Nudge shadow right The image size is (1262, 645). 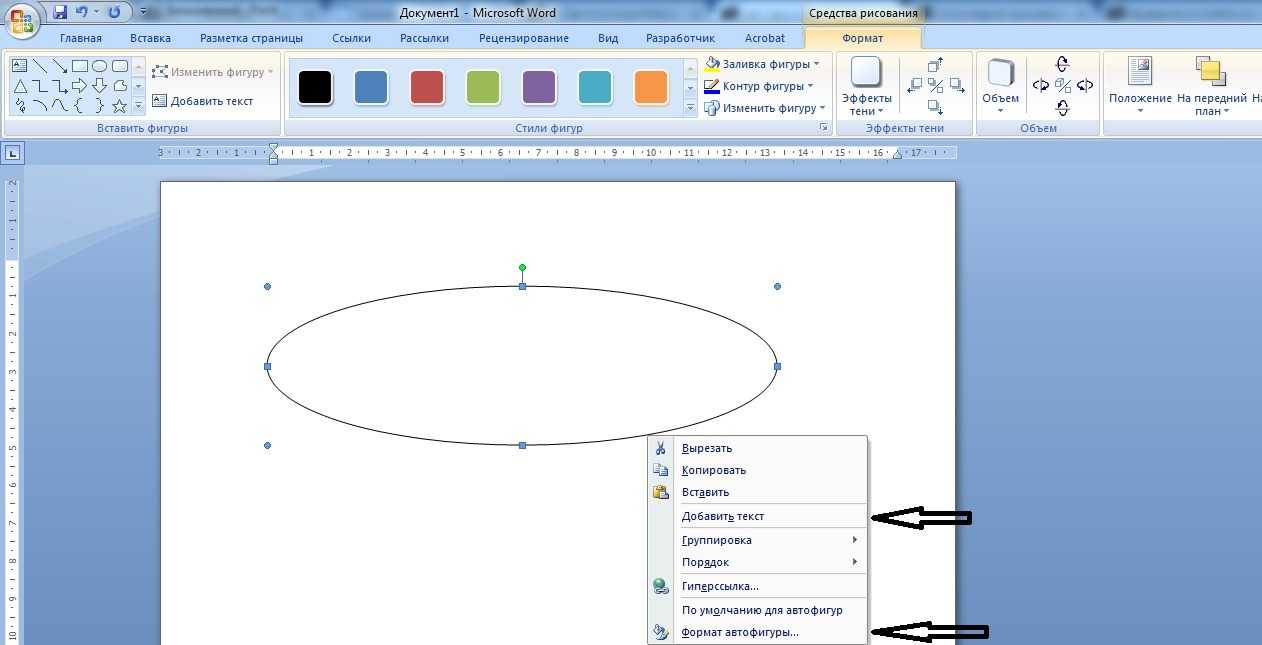point(957,86)
